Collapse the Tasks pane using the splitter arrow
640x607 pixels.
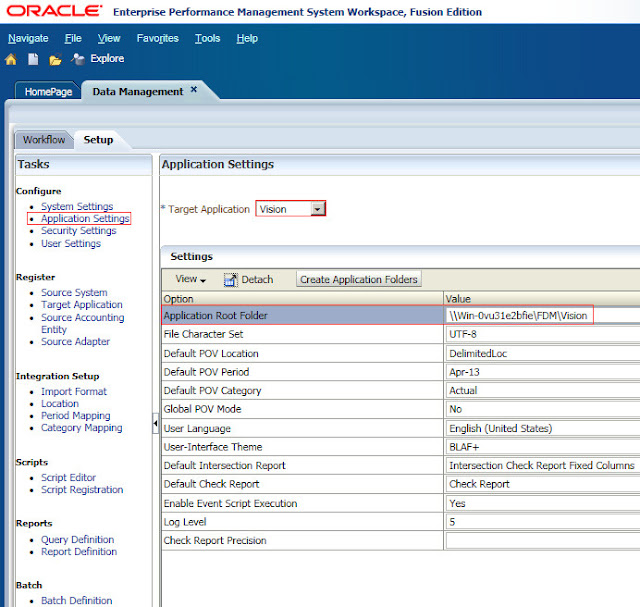click(x=155, y=423)
